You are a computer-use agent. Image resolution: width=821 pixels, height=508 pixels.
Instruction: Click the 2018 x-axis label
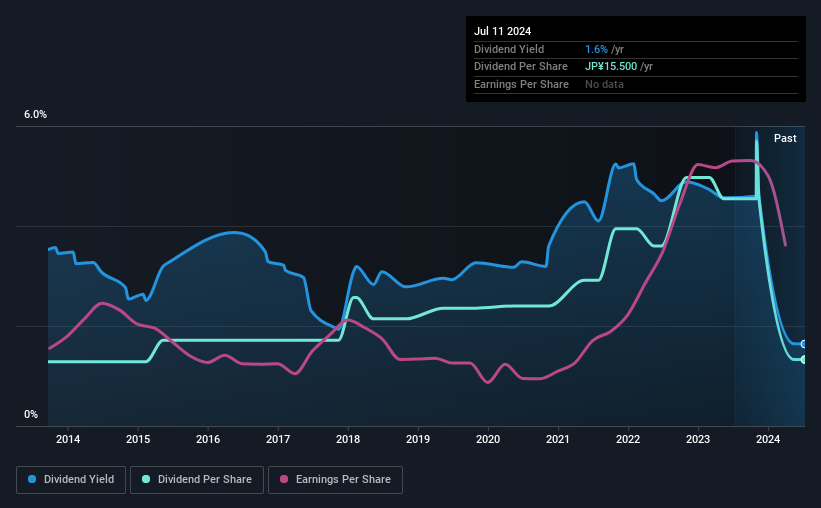(x=348, y=439)
